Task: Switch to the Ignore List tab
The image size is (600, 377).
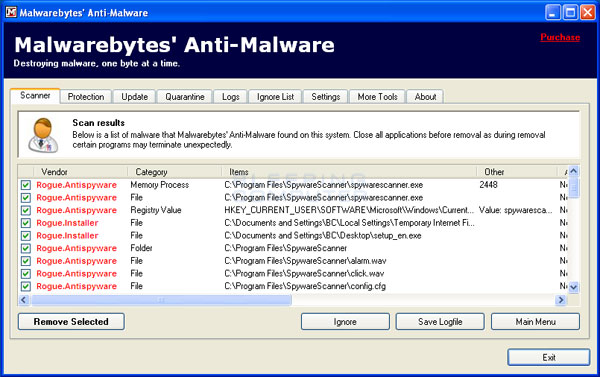Action: click(x=275, y=97)
